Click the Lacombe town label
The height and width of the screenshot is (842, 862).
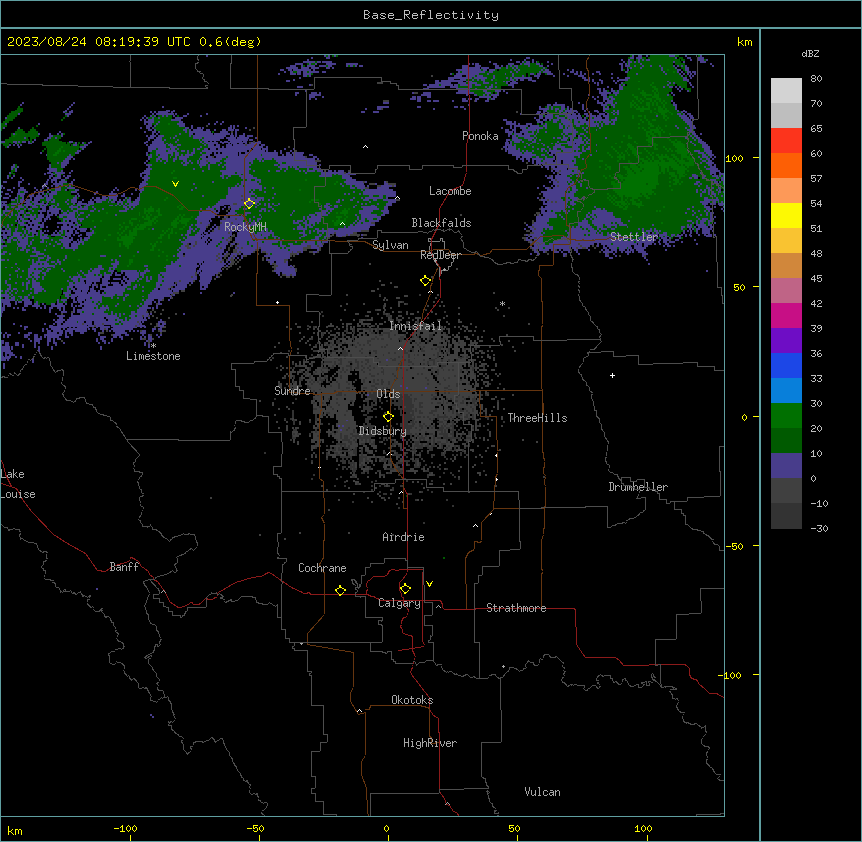(450, 191)
